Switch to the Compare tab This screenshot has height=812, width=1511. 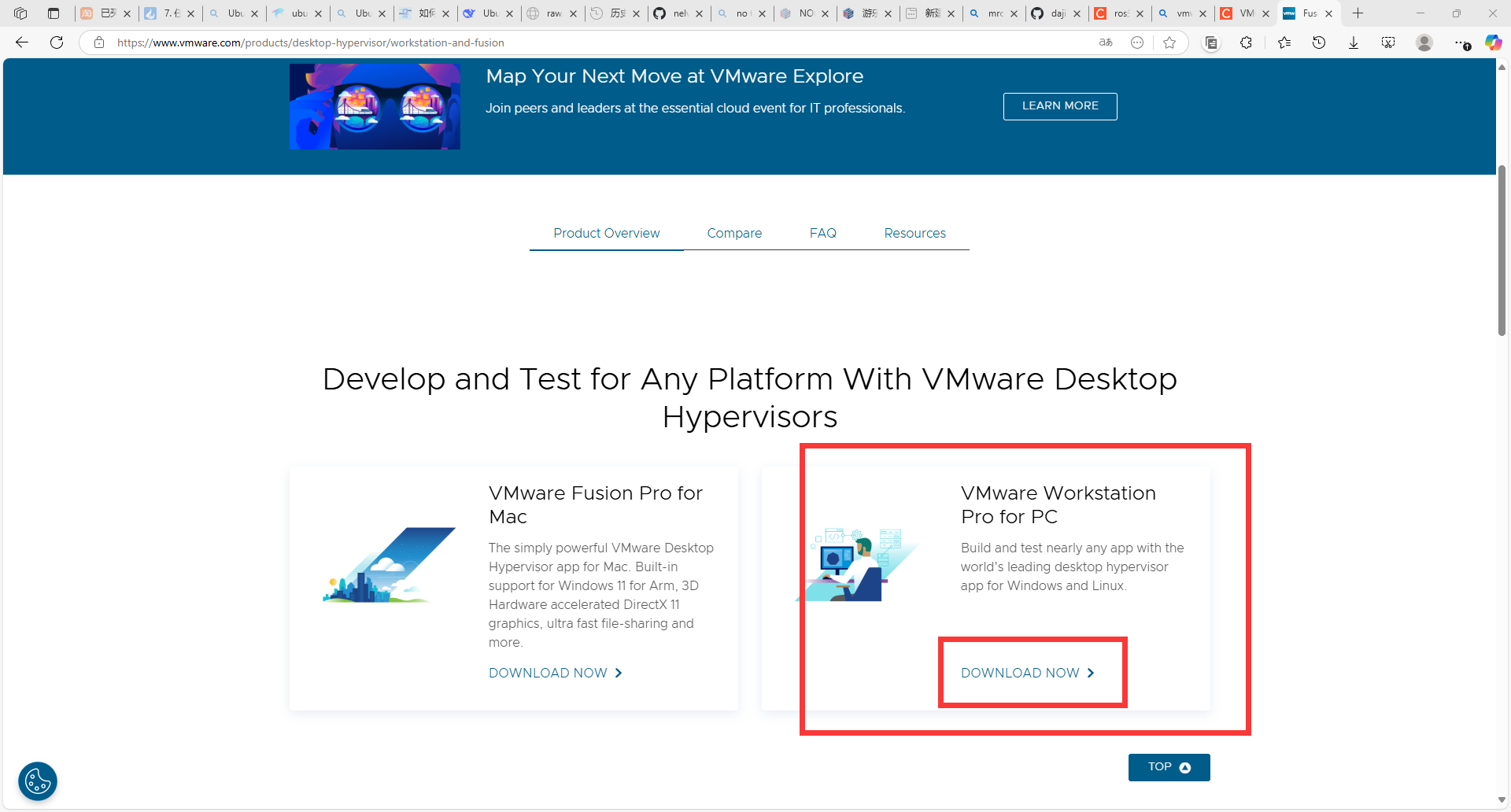734,233
